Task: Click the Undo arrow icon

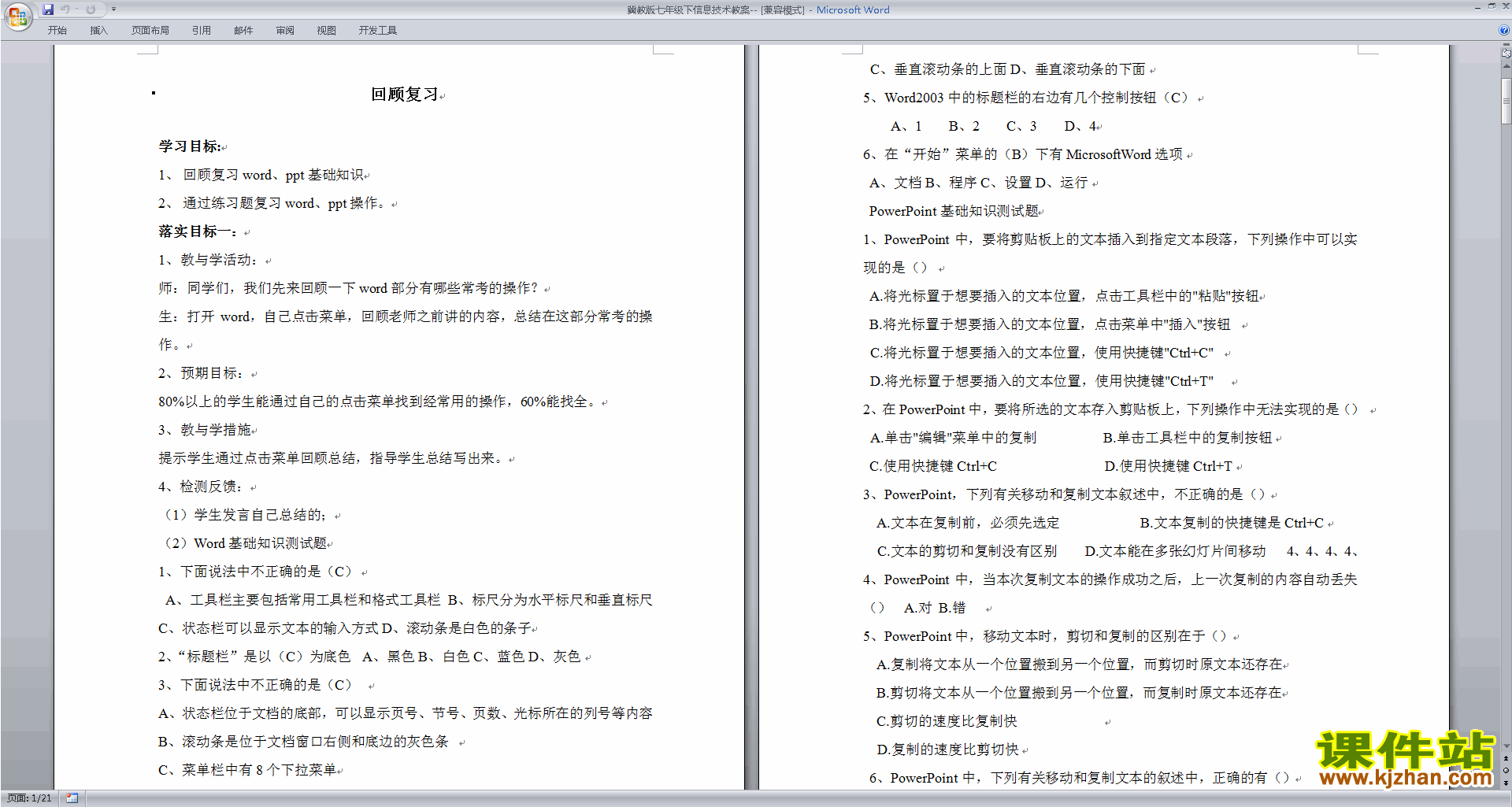Action: [x=65, y=9]
